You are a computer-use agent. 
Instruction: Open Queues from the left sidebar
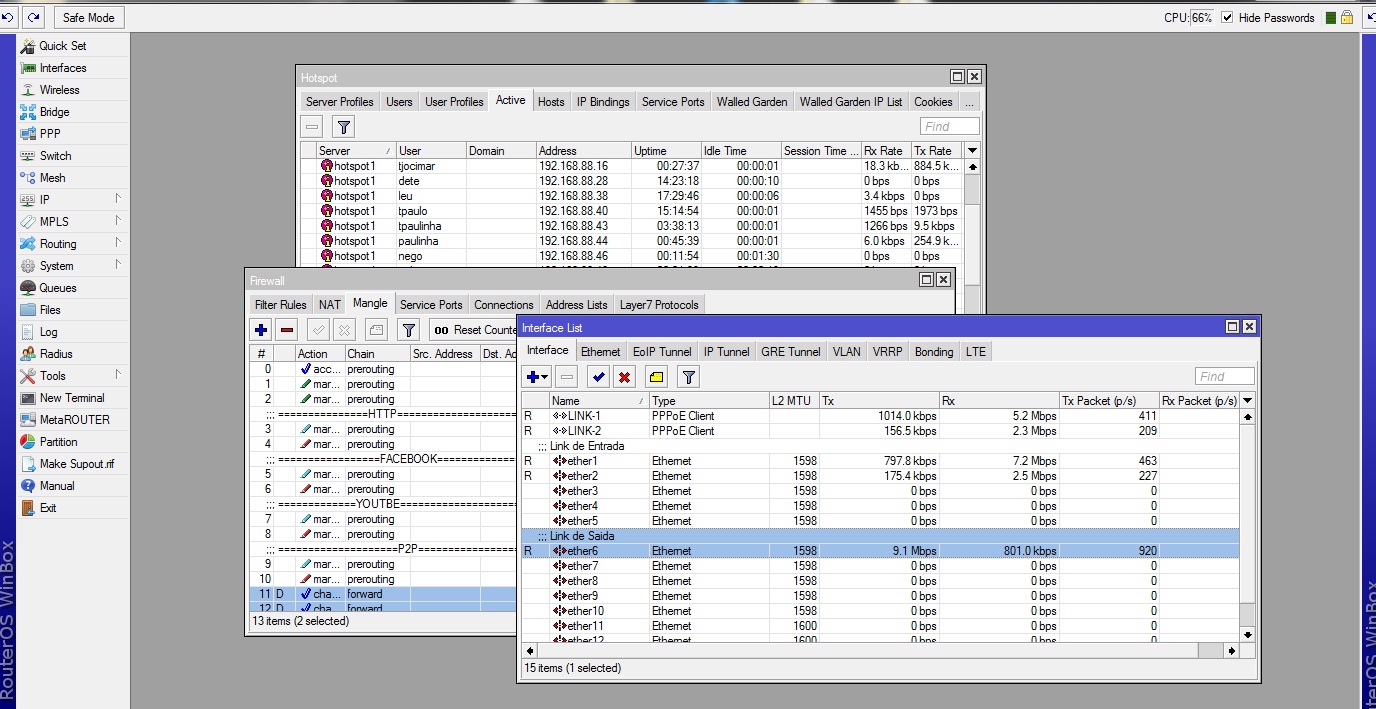pos(57,288)
